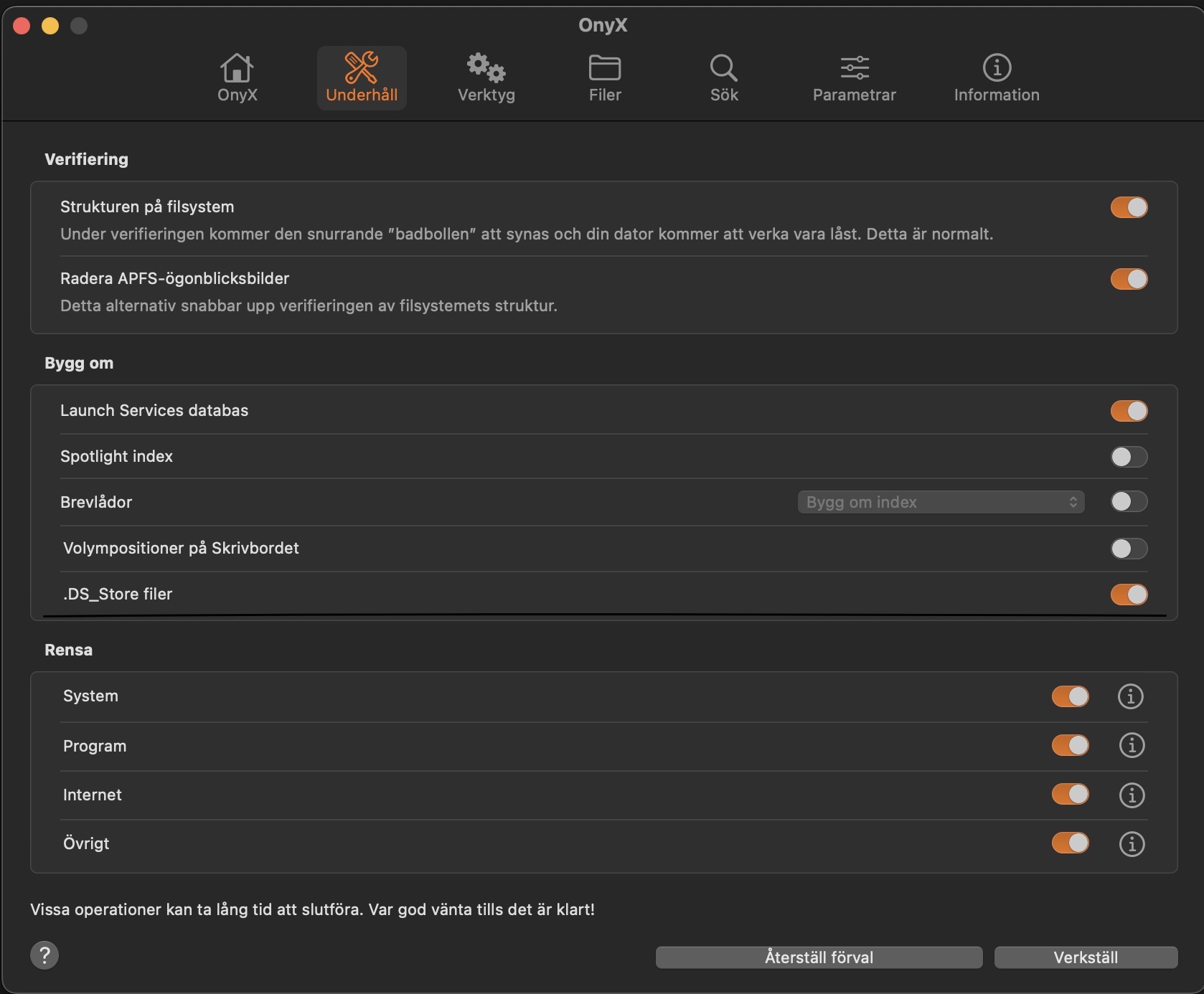Image resolution: width=1204 pixels, height=994 pixels.
Task: Disable Övrigt cleaning switch
Action: (1070, 843)
